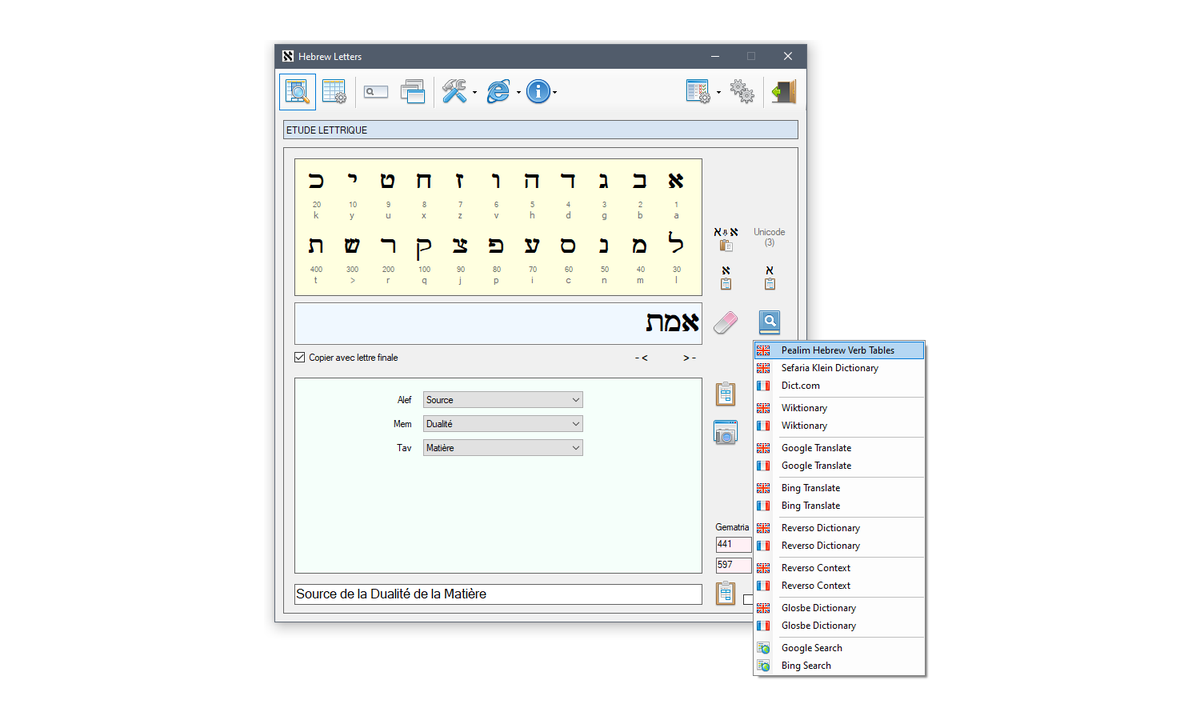Image resolution: width=1200 pixels, height=720 pixels.
Task: Choose Bing Search menu entry
Action: click(839, 666)
